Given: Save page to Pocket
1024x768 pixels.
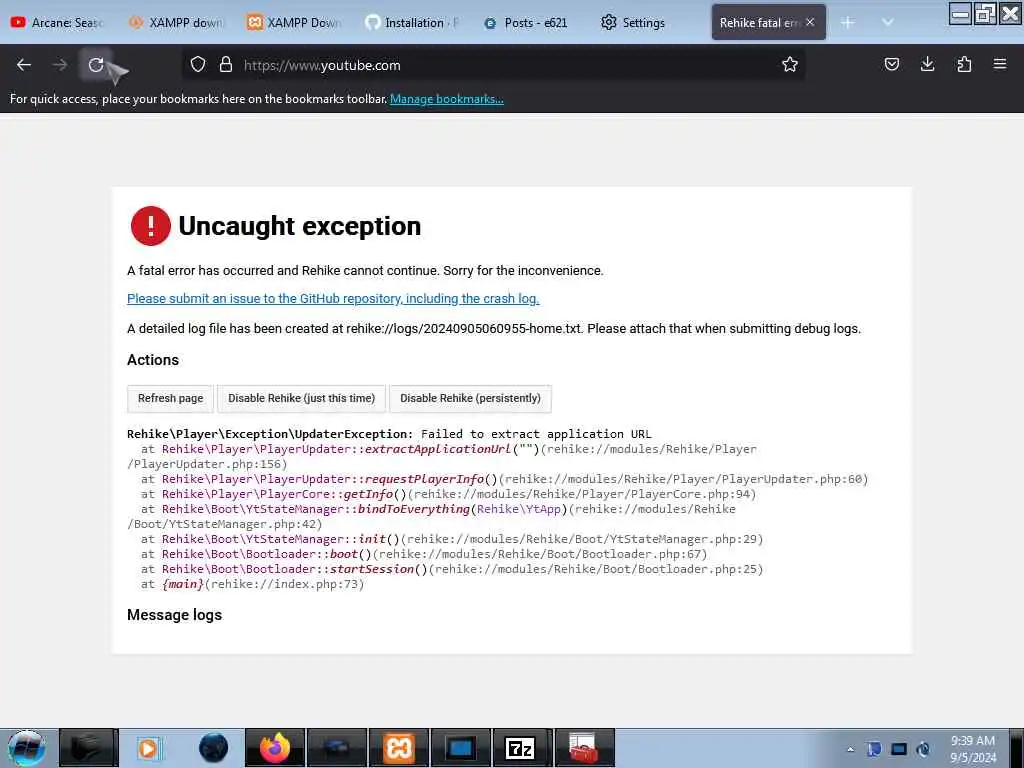Looking at the screenshot, I should pyautogui.click(x=891, y=64).
